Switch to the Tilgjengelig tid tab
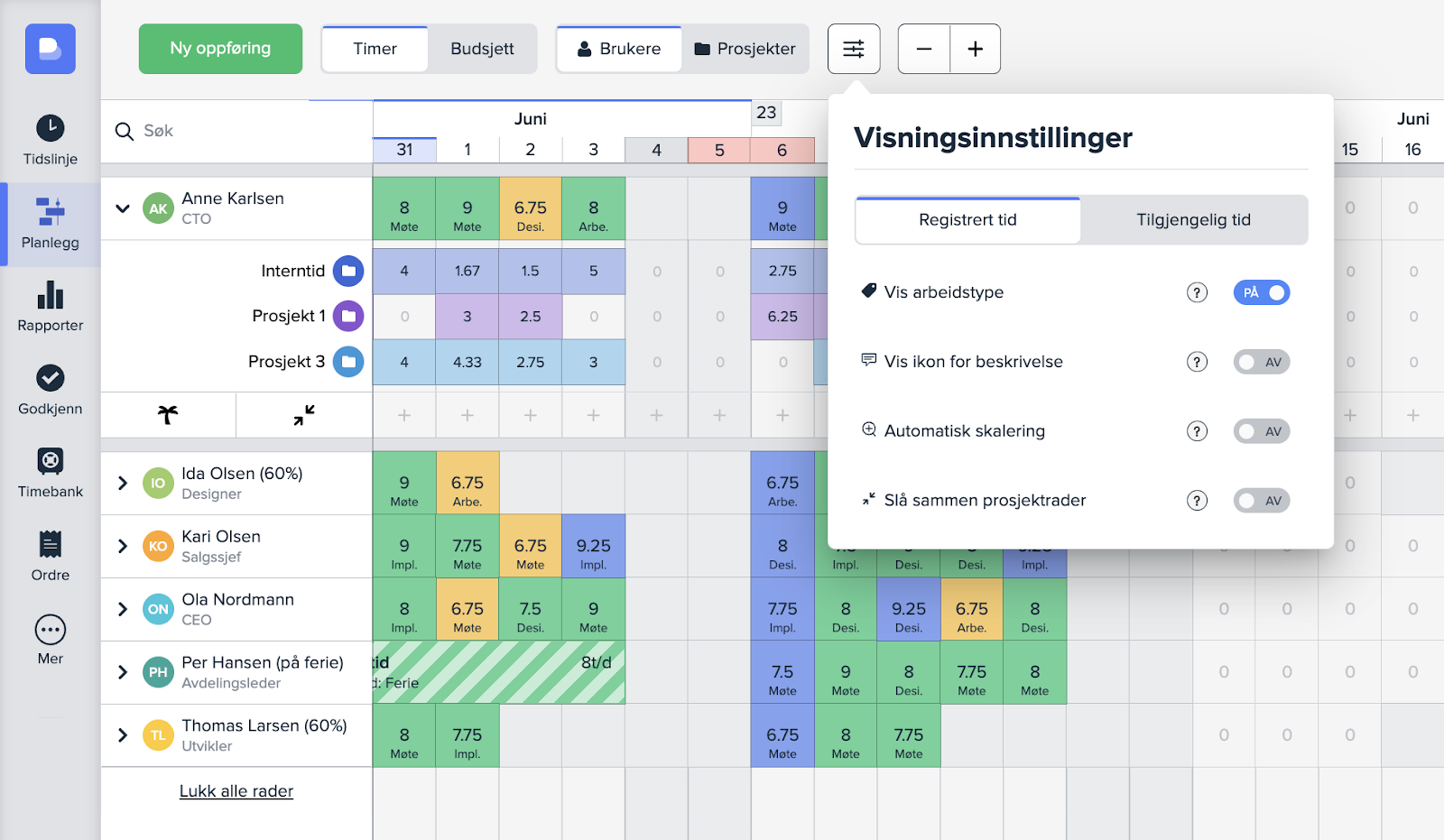This screenshot has width=1444, height=840. click(x=1193, y=220)
